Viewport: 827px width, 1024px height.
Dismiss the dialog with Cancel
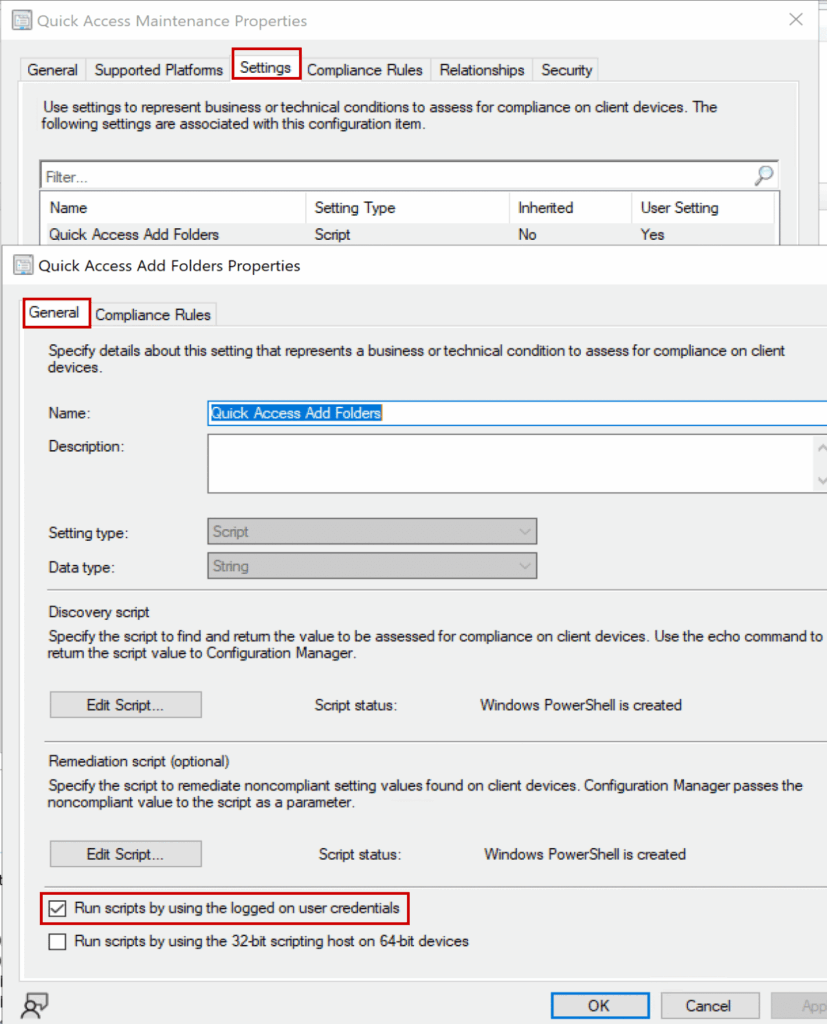pos(710,1006)
